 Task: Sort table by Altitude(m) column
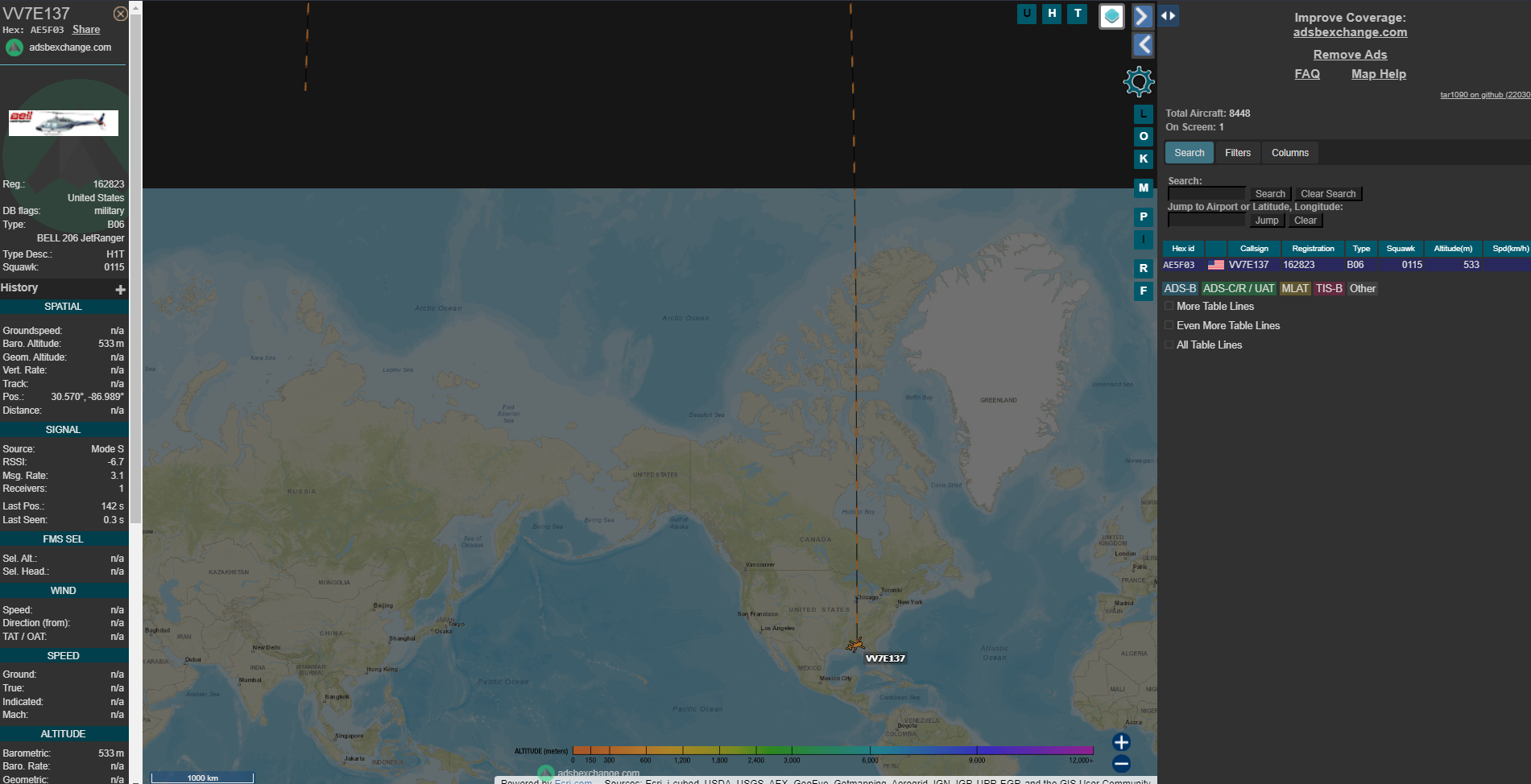(x=1453, y=249)
